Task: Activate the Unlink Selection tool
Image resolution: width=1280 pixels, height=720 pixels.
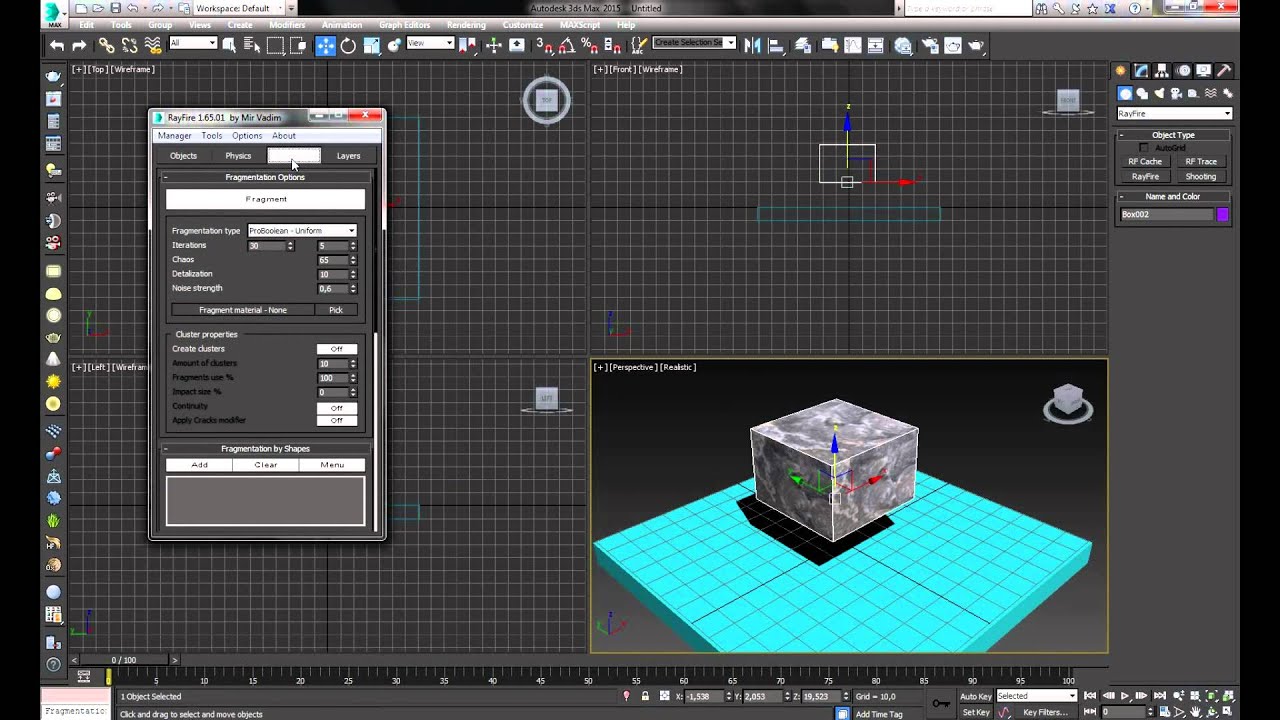Action: [x=129, y=45]
